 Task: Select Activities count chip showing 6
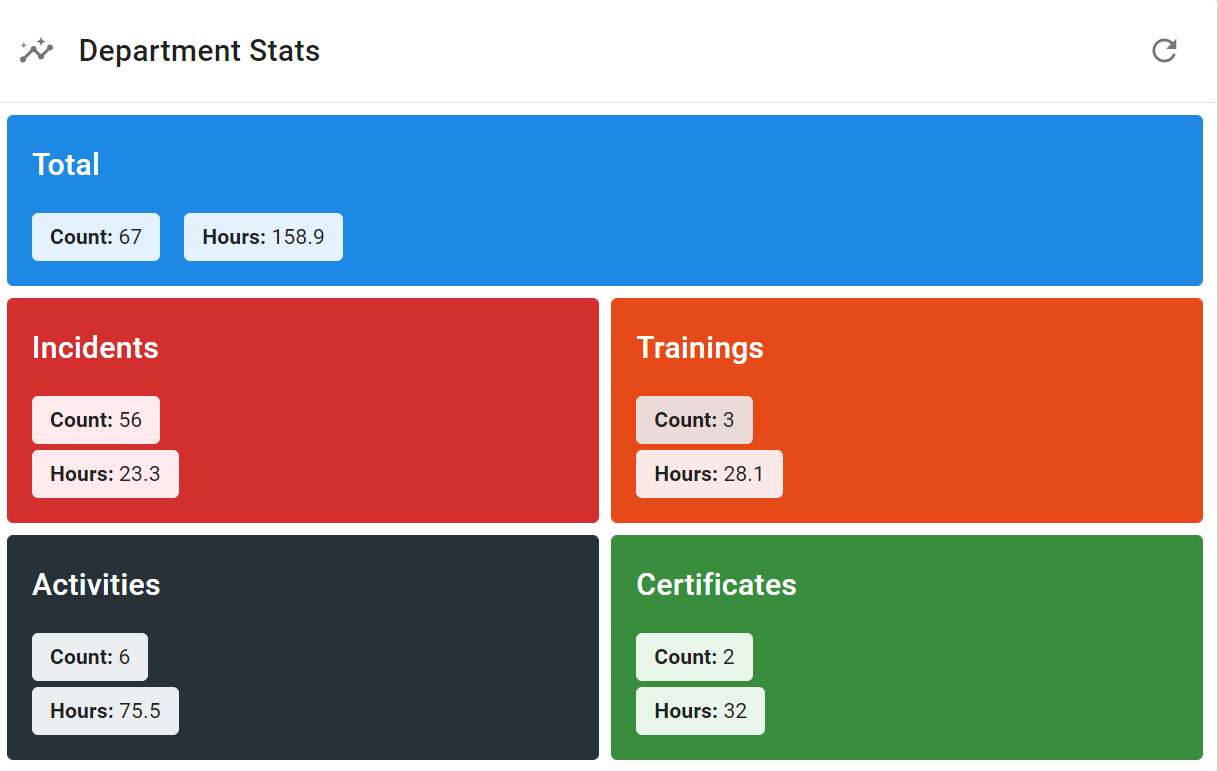point(90,657)
